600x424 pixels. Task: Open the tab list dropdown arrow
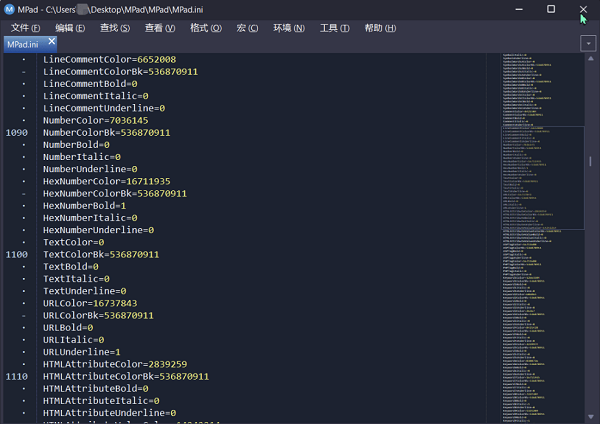[x=588, y=44]
